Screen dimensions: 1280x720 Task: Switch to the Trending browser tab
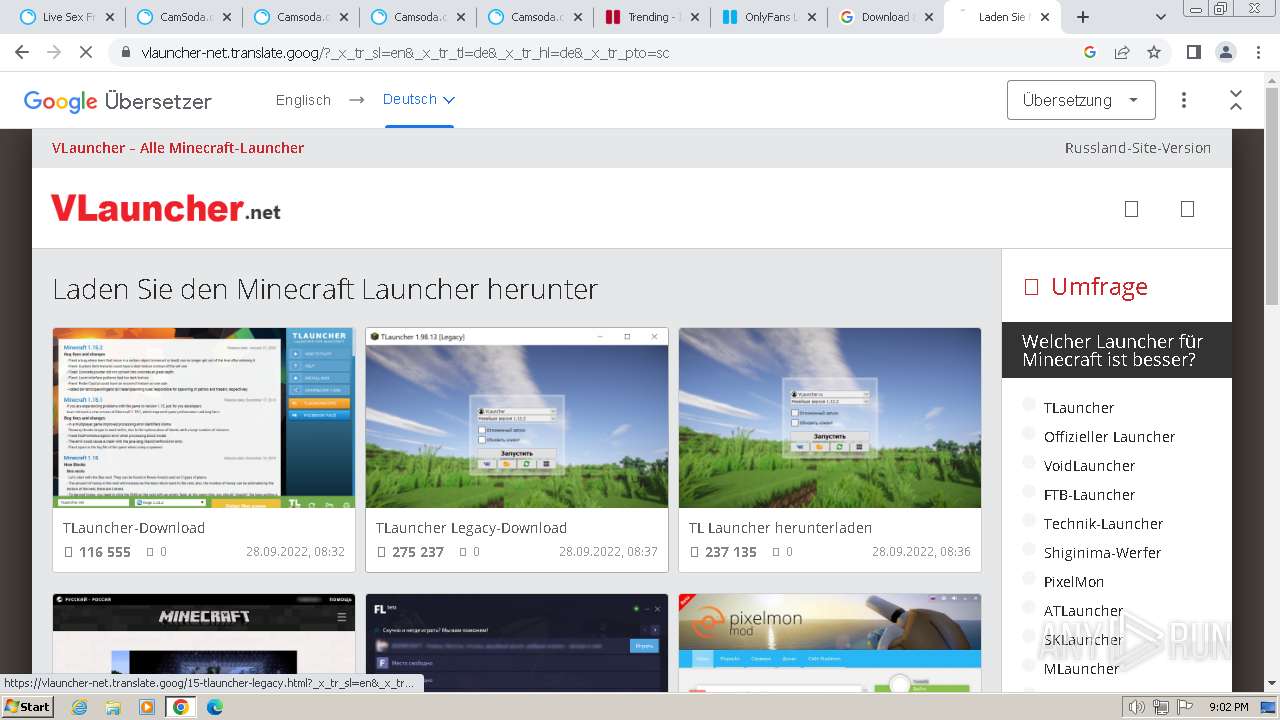click(x=650, y=17)
